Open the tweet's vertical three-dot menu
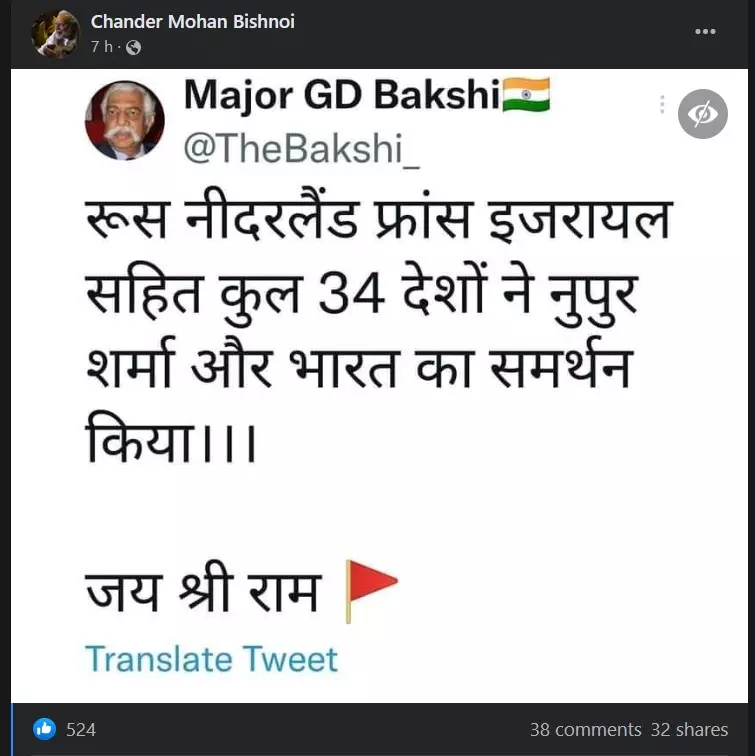This screenshot has width=755, height=756. pos(662,105)
